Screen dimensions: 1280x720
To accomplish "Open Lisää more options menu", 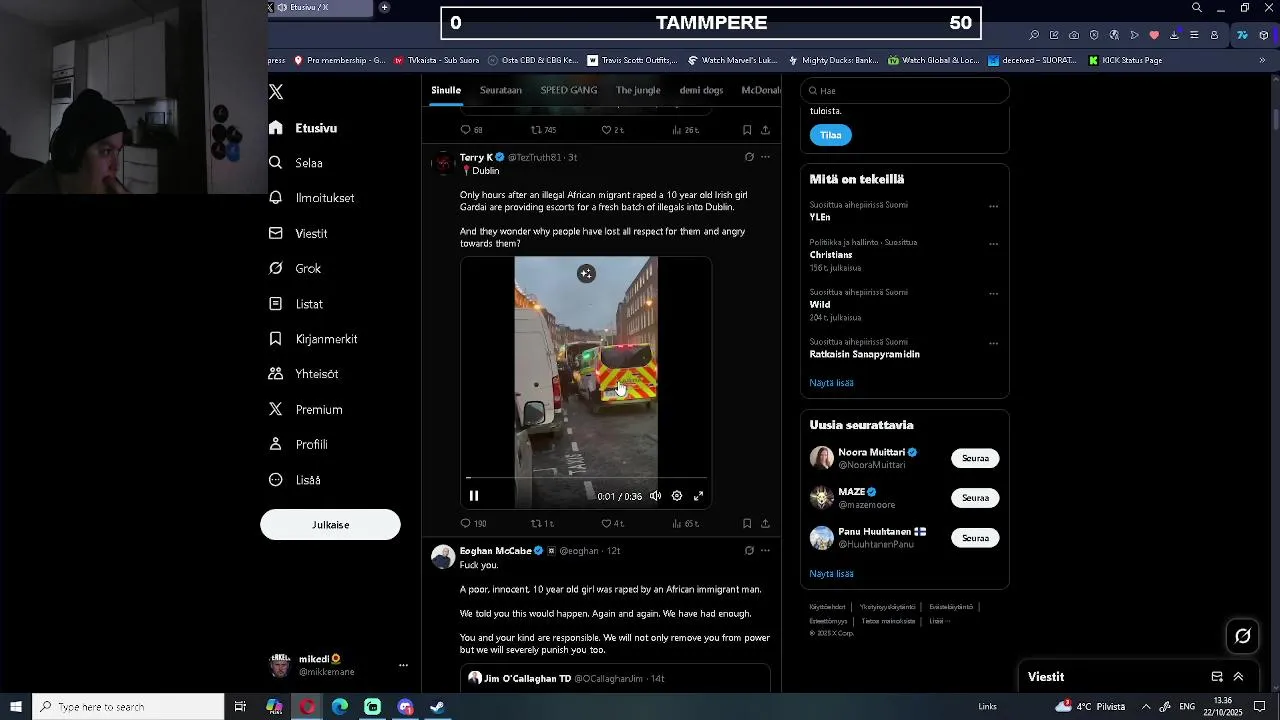I will pyautogui.click(x=295, y=480).
